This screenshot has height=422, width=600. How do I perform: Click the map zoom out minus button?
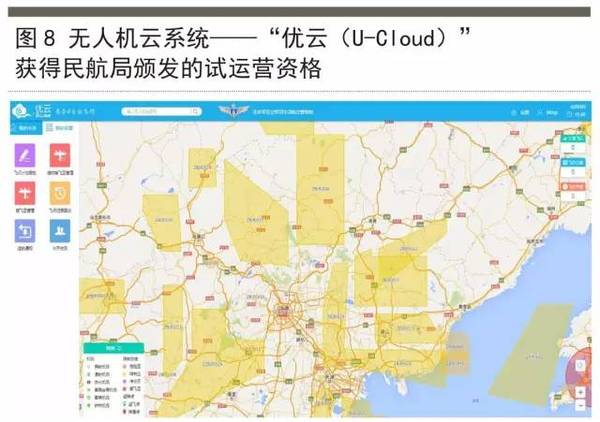coord(581,407)
